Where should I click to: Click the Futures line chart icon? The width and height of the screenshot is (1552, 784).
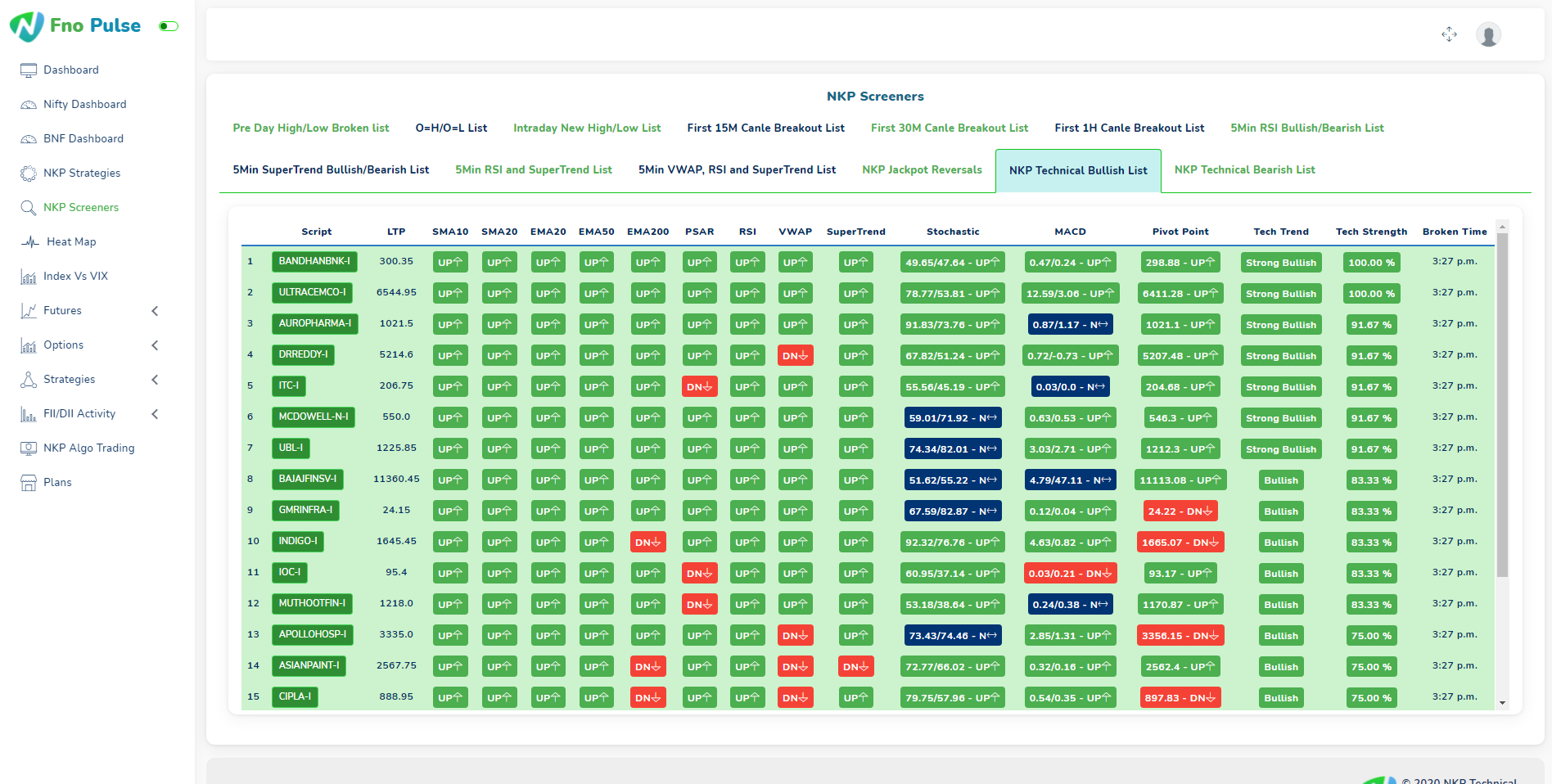coord(29,311)
